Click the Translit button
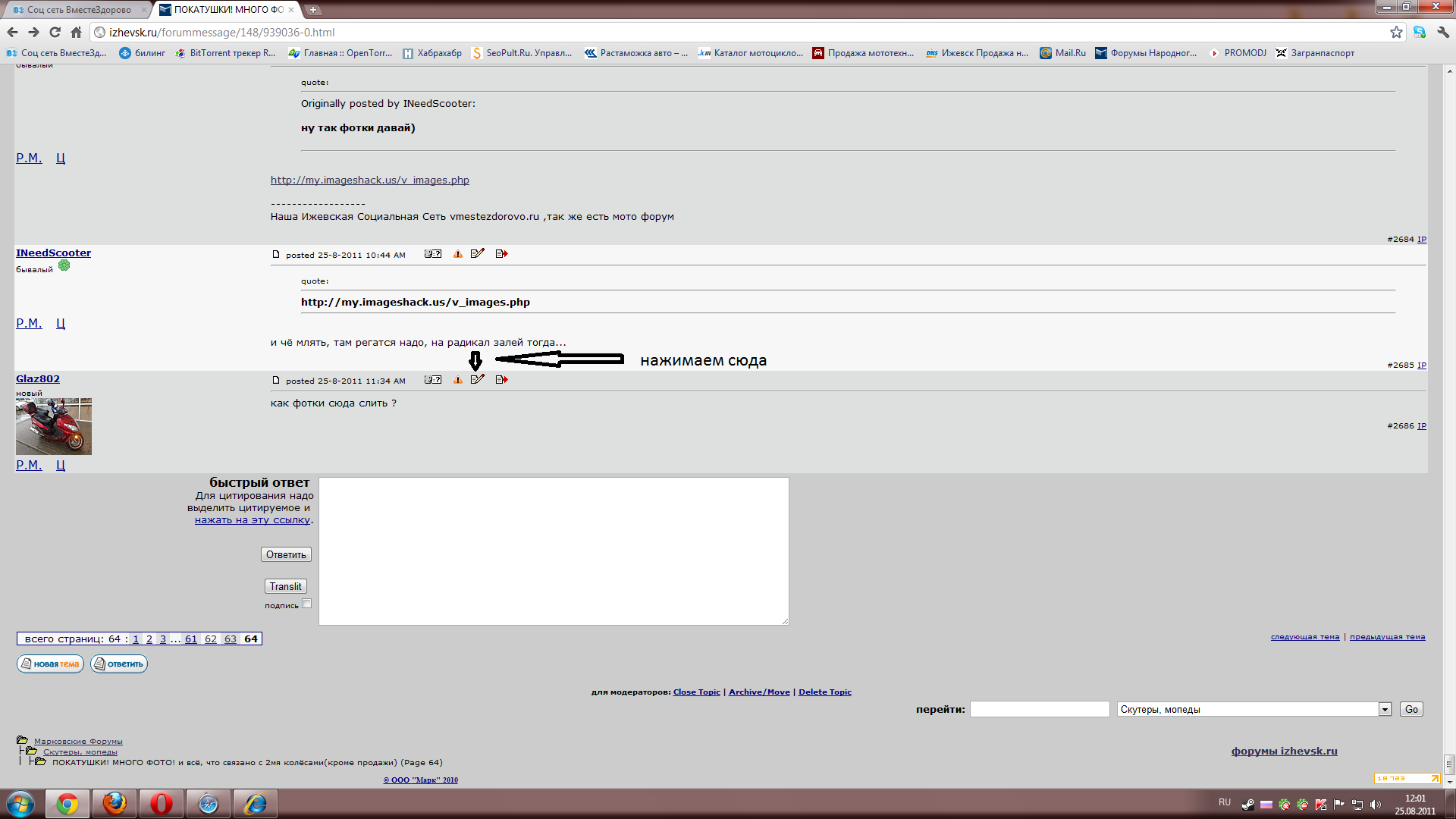The width and height of the screenshot is (1456, 819). pyautogui.click(x=286, y=586)
